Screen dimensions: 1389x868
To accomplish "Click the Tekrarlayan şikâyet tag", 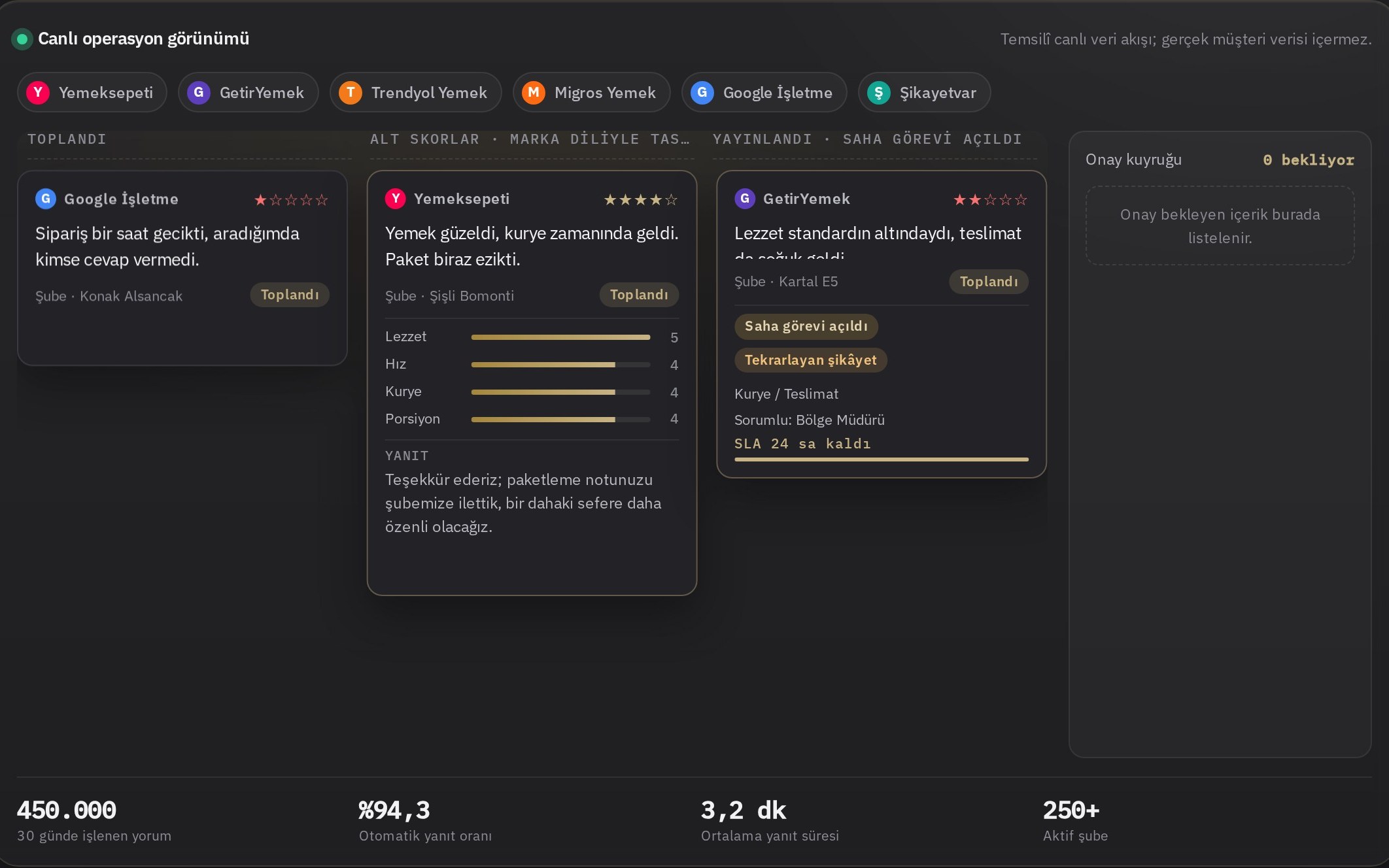I will [811, 360].
